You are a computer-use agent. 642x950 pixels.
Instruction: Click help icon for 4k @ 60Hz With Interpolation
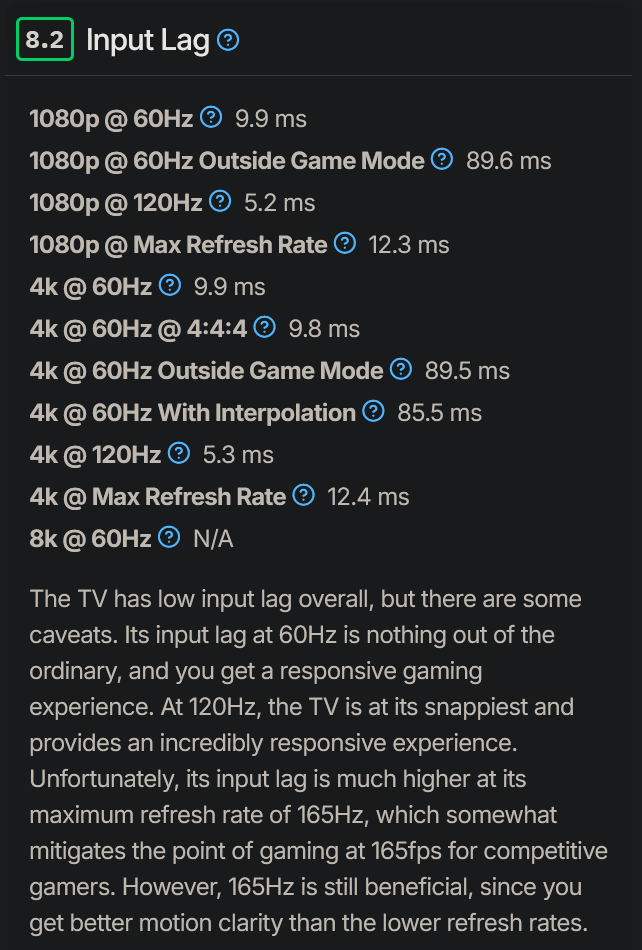click(373, 411)
